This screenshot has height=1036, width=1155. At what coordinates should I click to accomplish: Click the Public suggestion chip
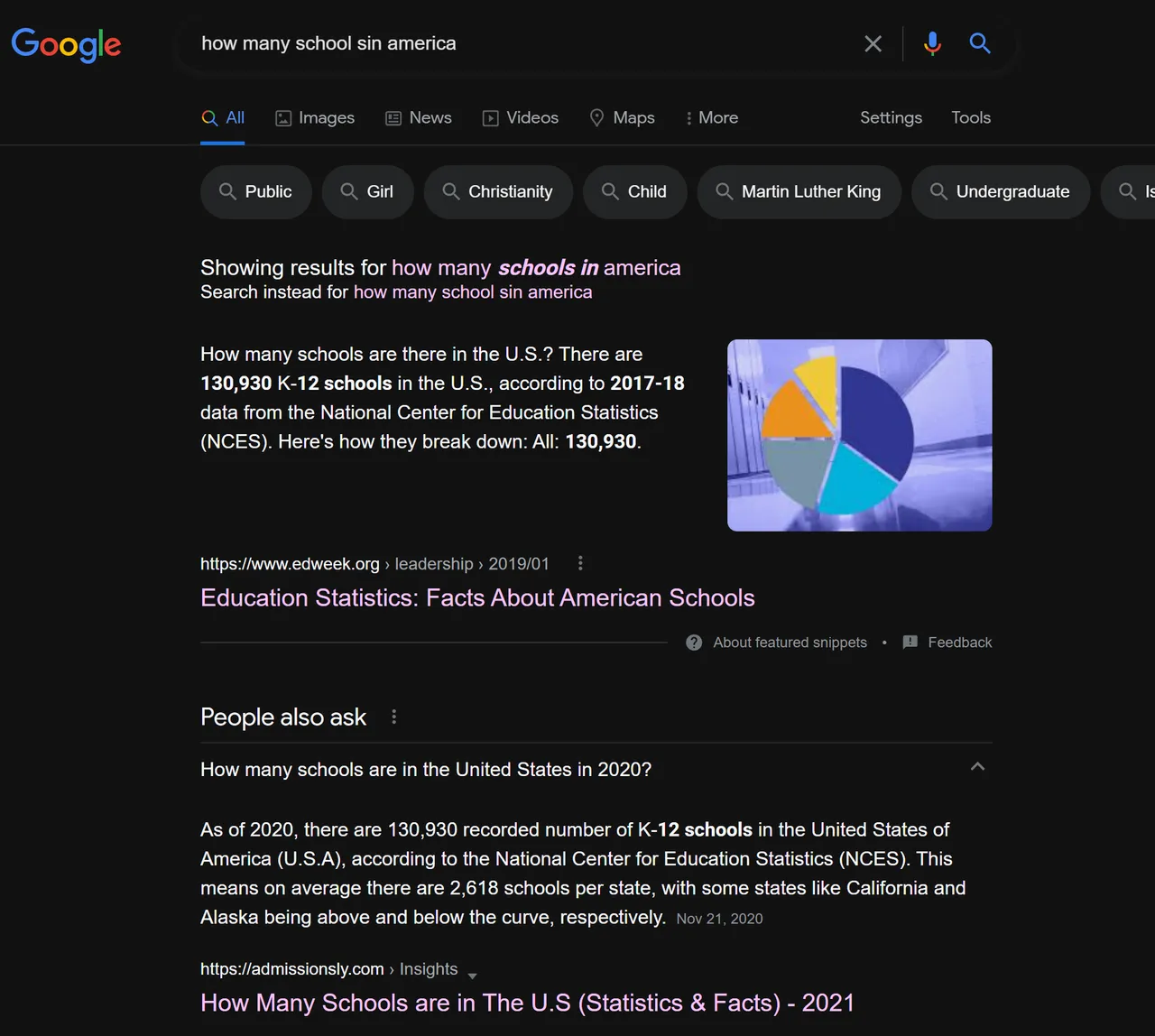[256, 191]
